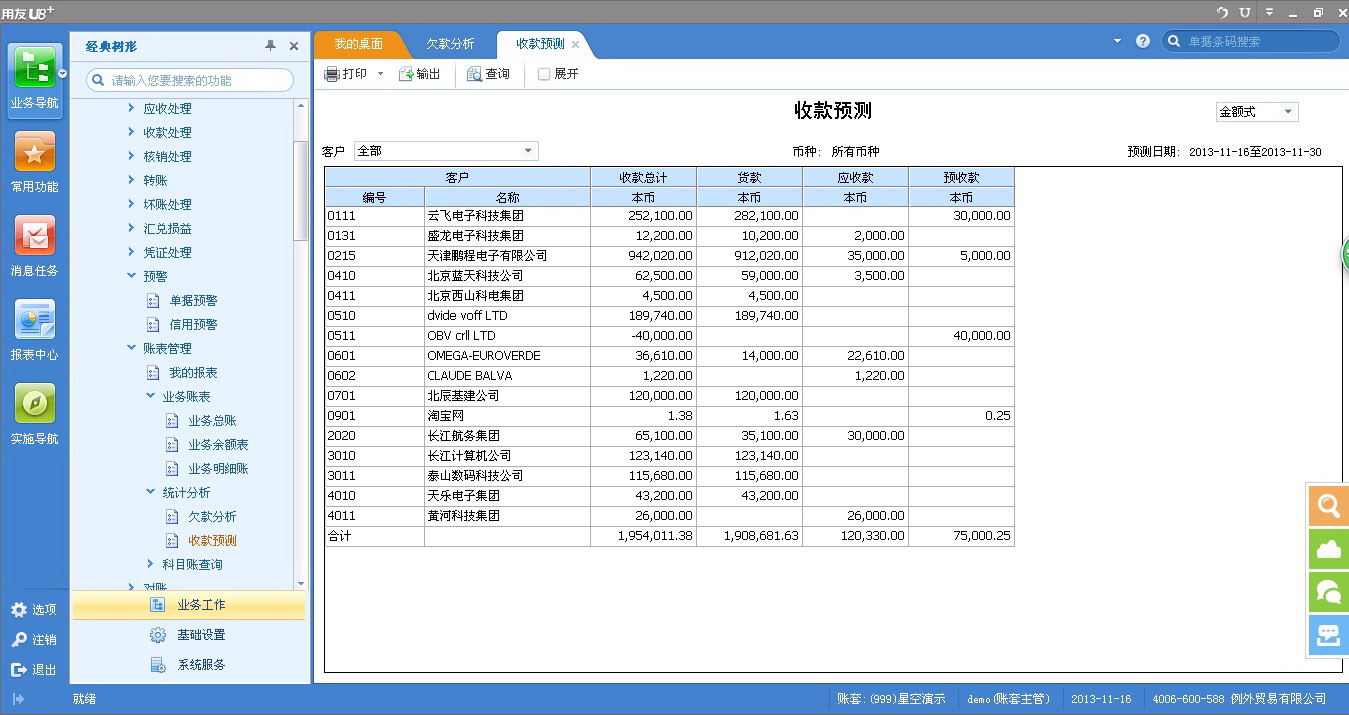Click the 收款总计 column header
Viewport: 1349px width, 715px height.
pos(643,177)
